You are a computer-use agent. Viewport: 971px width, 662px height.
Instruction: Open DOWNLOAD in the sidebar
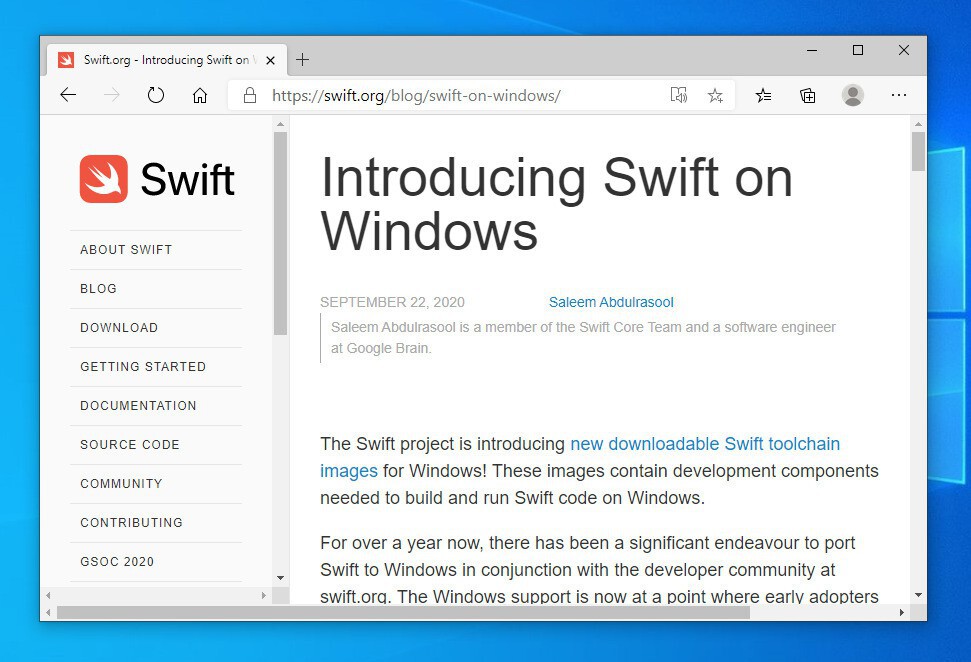(119, 328)
